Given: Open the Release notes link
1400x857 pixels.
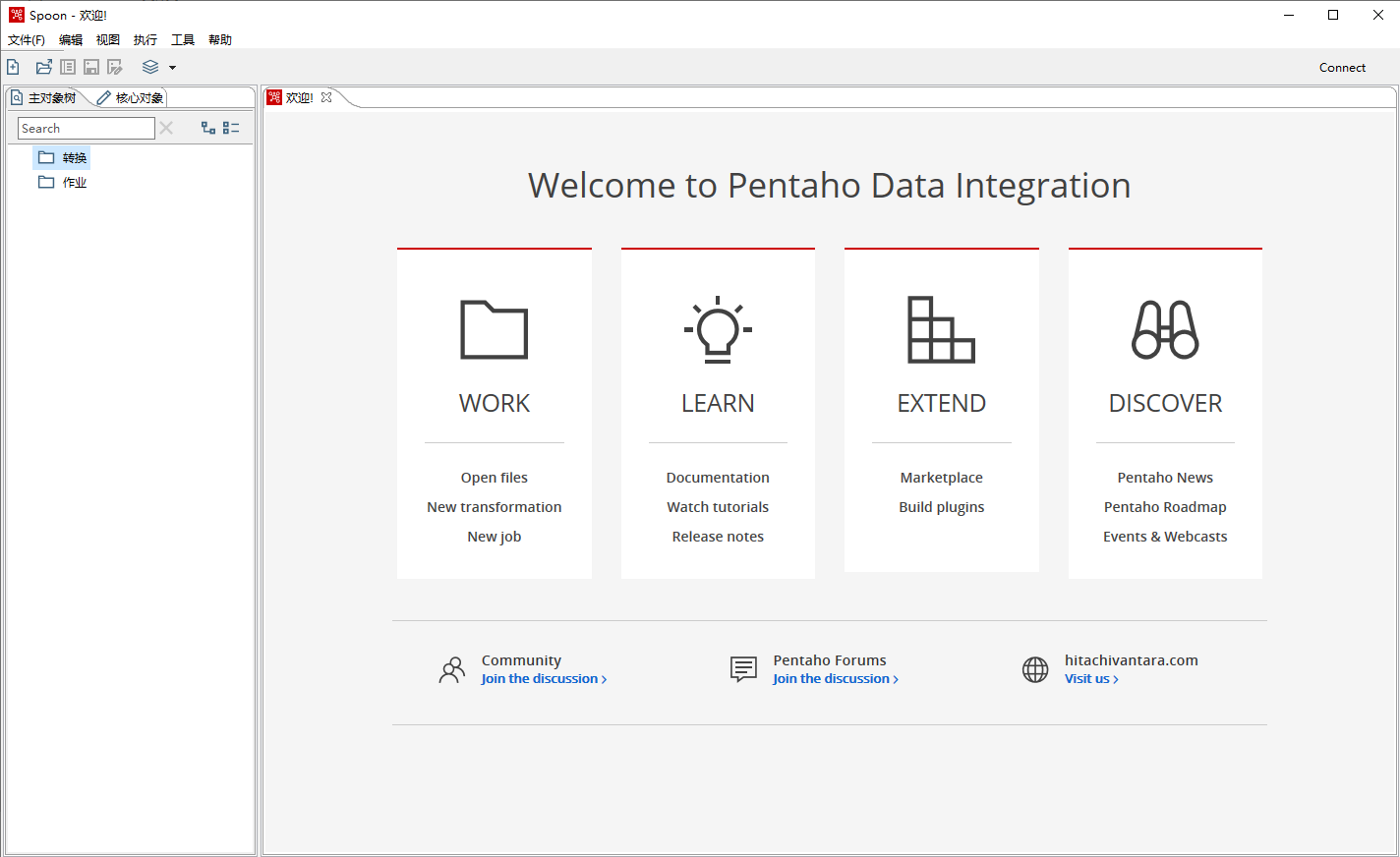Looking at the screenshot, I should (718, 537).
